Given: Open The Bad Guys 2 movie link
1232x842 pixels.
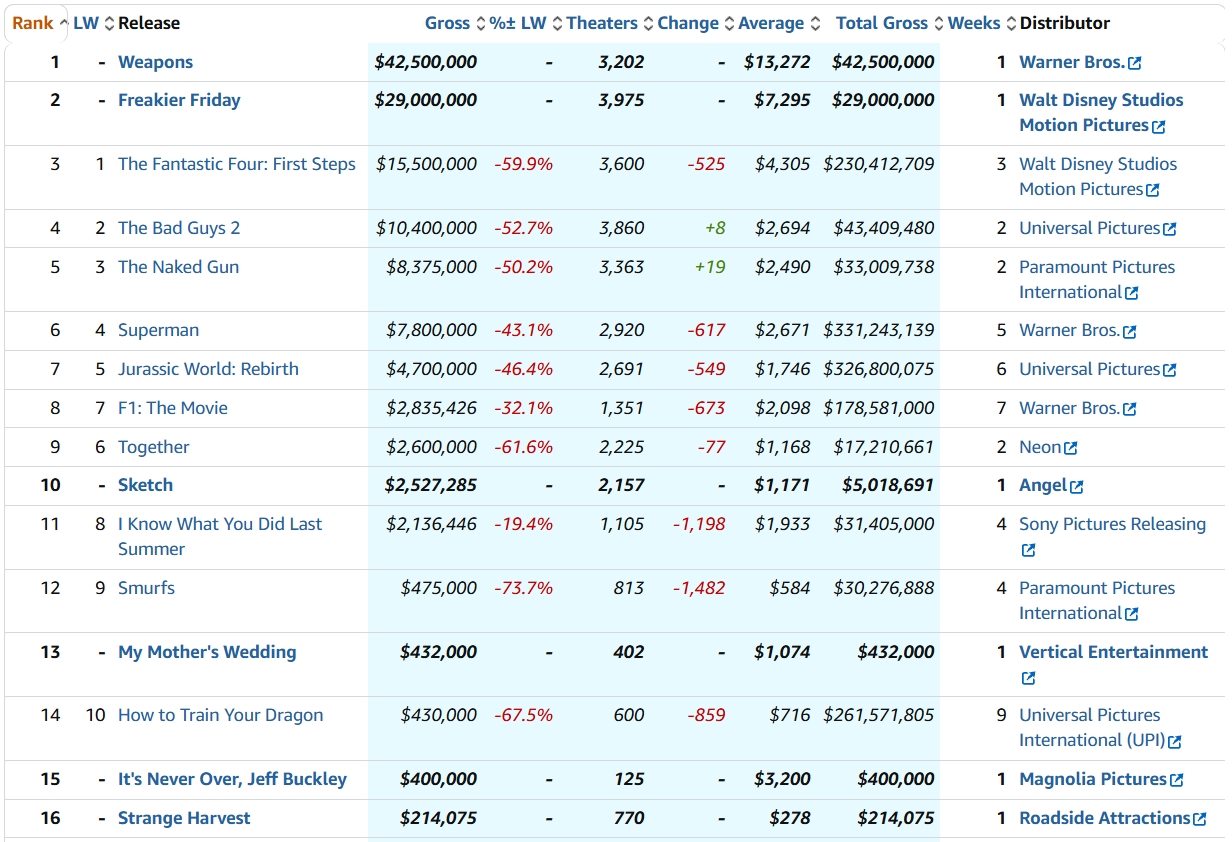Looking at the screenshot, I should point(179,228).
